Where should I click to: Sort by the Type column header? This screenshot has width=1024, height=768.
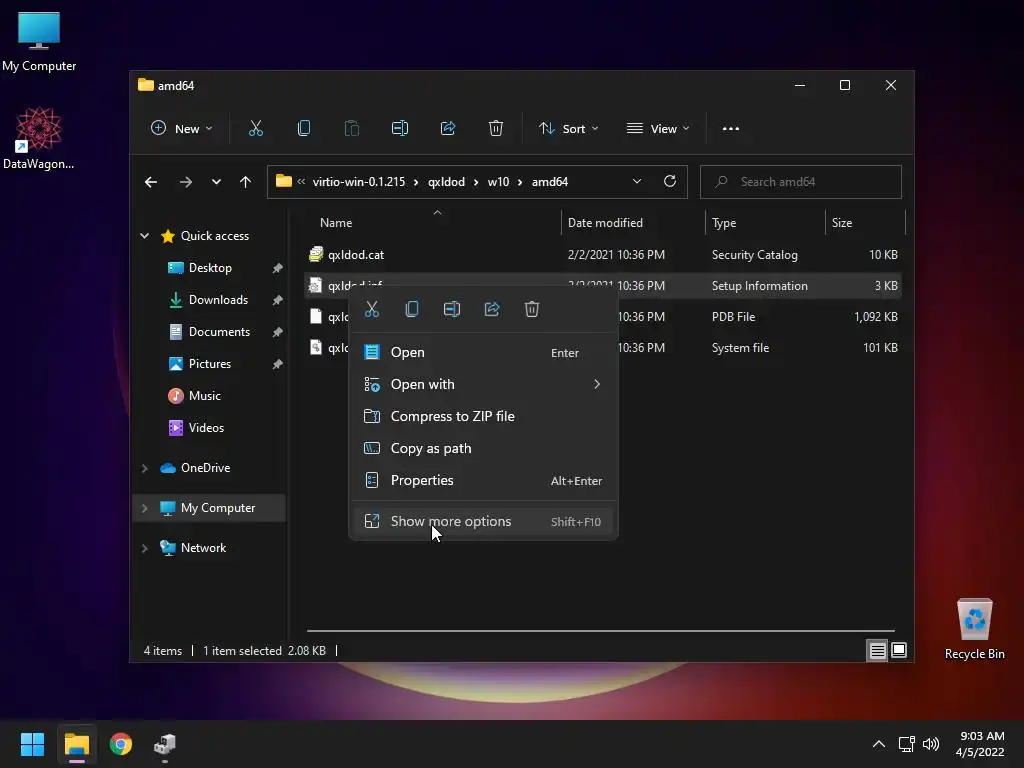point(765,223)
